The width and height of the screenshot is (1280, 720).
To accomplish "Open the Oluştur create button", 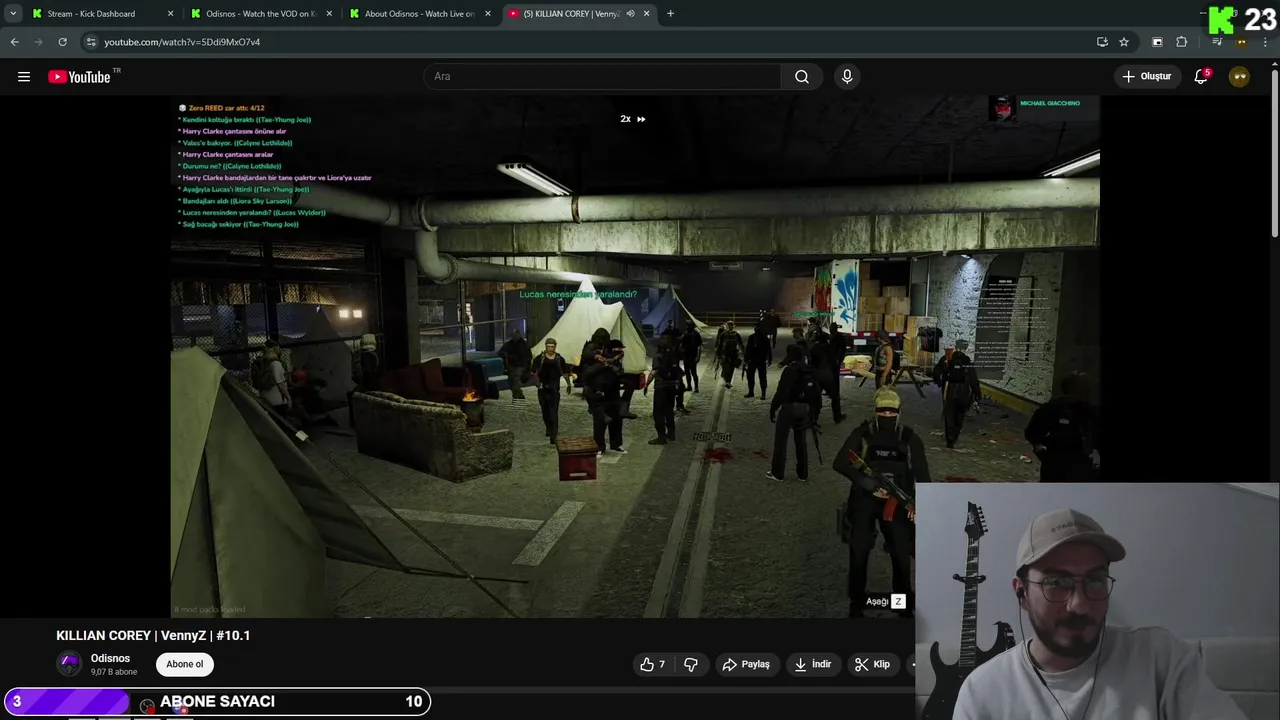I will pos(1146,76).
